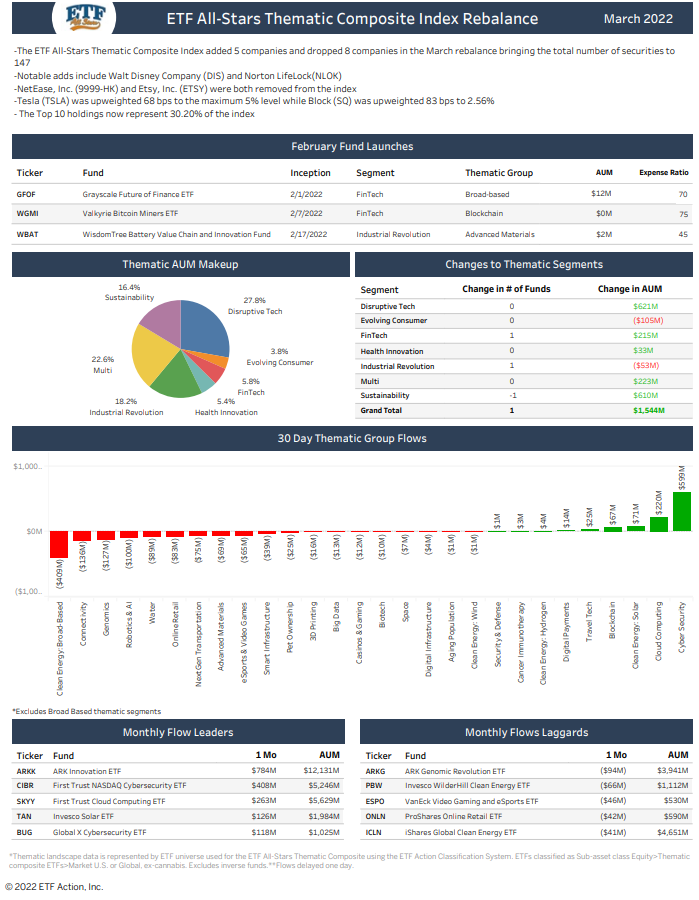Viewport: 699px width, 900px height.
Task: Click the FinTech red pie slice
Action: [211, 370]
